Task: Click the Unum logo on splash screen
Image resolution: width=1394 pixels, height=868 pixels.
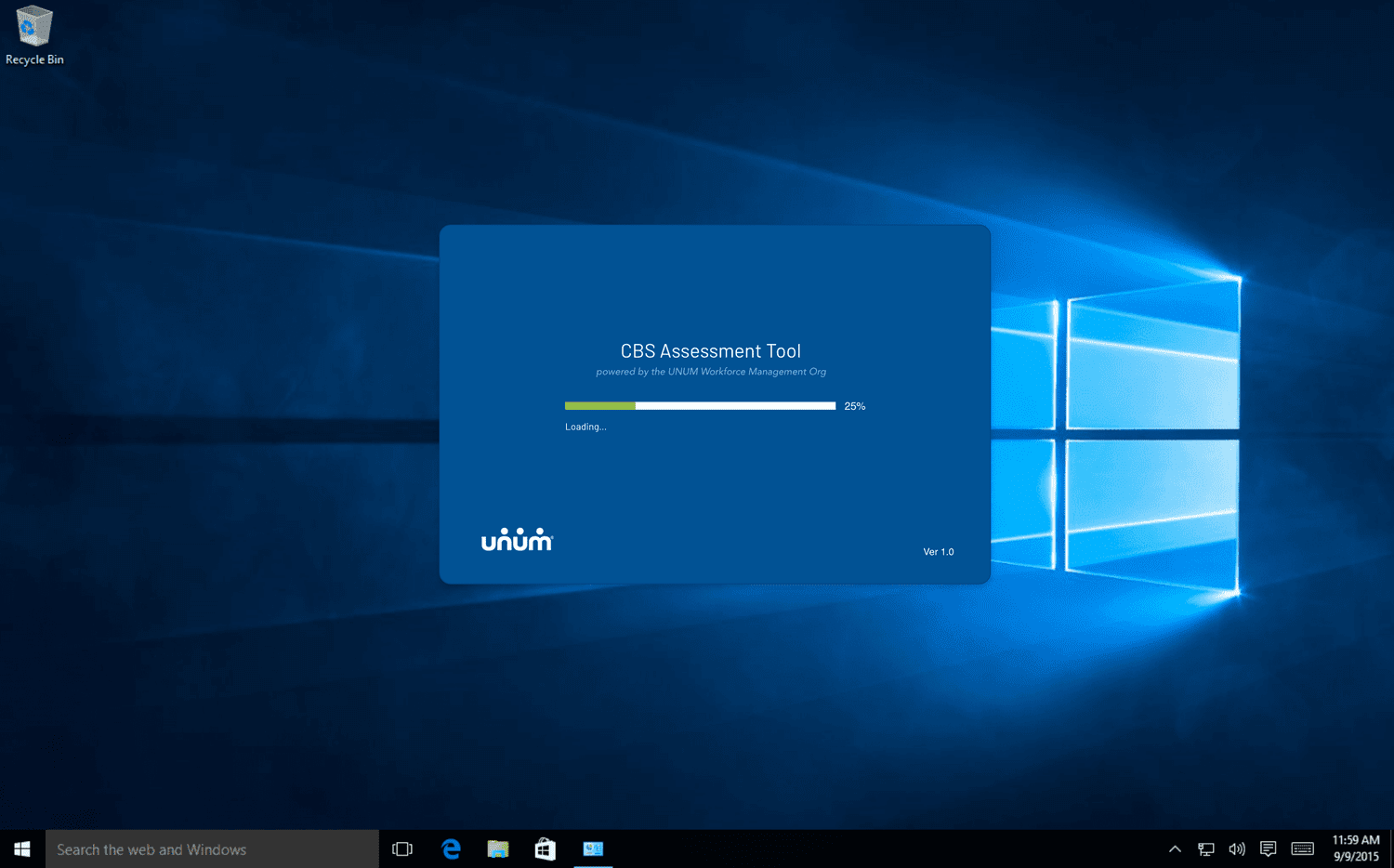Action: [517, 539]
